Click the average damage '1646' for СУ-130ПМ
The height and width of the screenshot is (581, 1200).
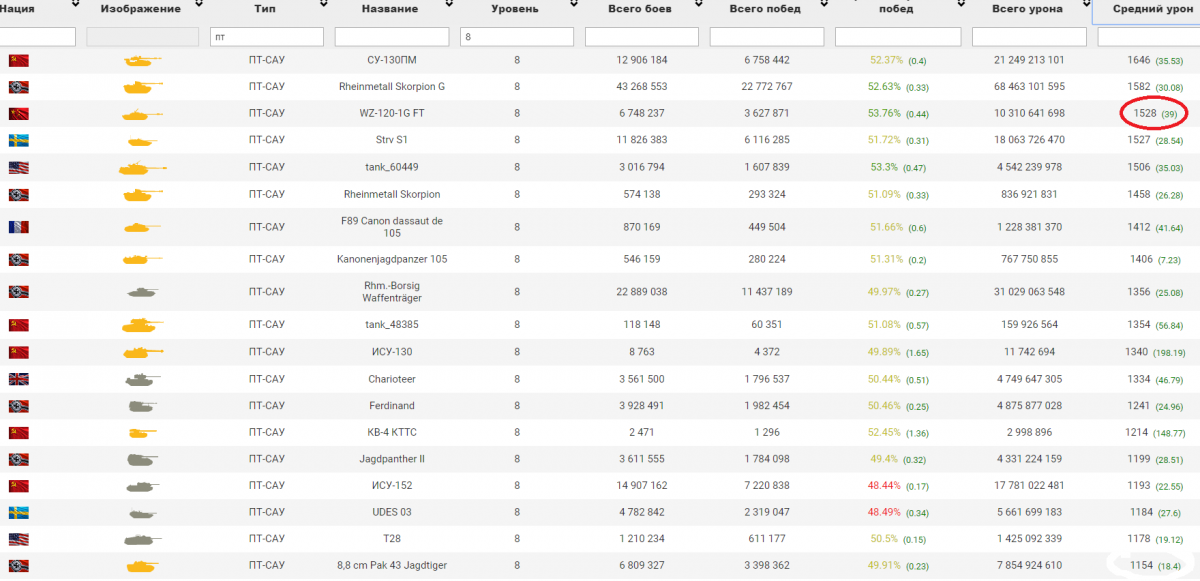1139,61
